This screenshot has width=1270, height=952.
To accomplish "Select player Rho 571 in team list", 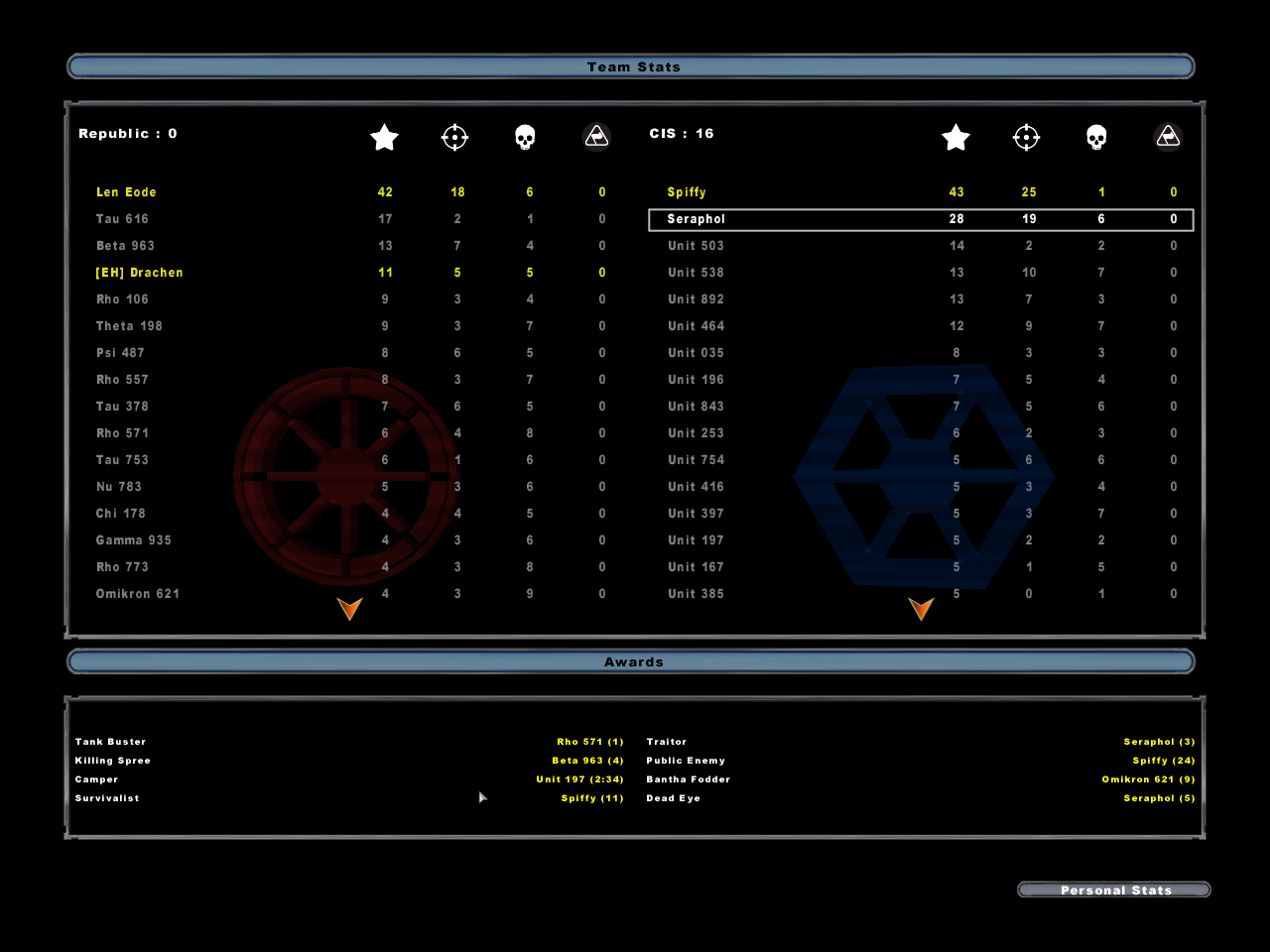I will (x=122, y=433).
